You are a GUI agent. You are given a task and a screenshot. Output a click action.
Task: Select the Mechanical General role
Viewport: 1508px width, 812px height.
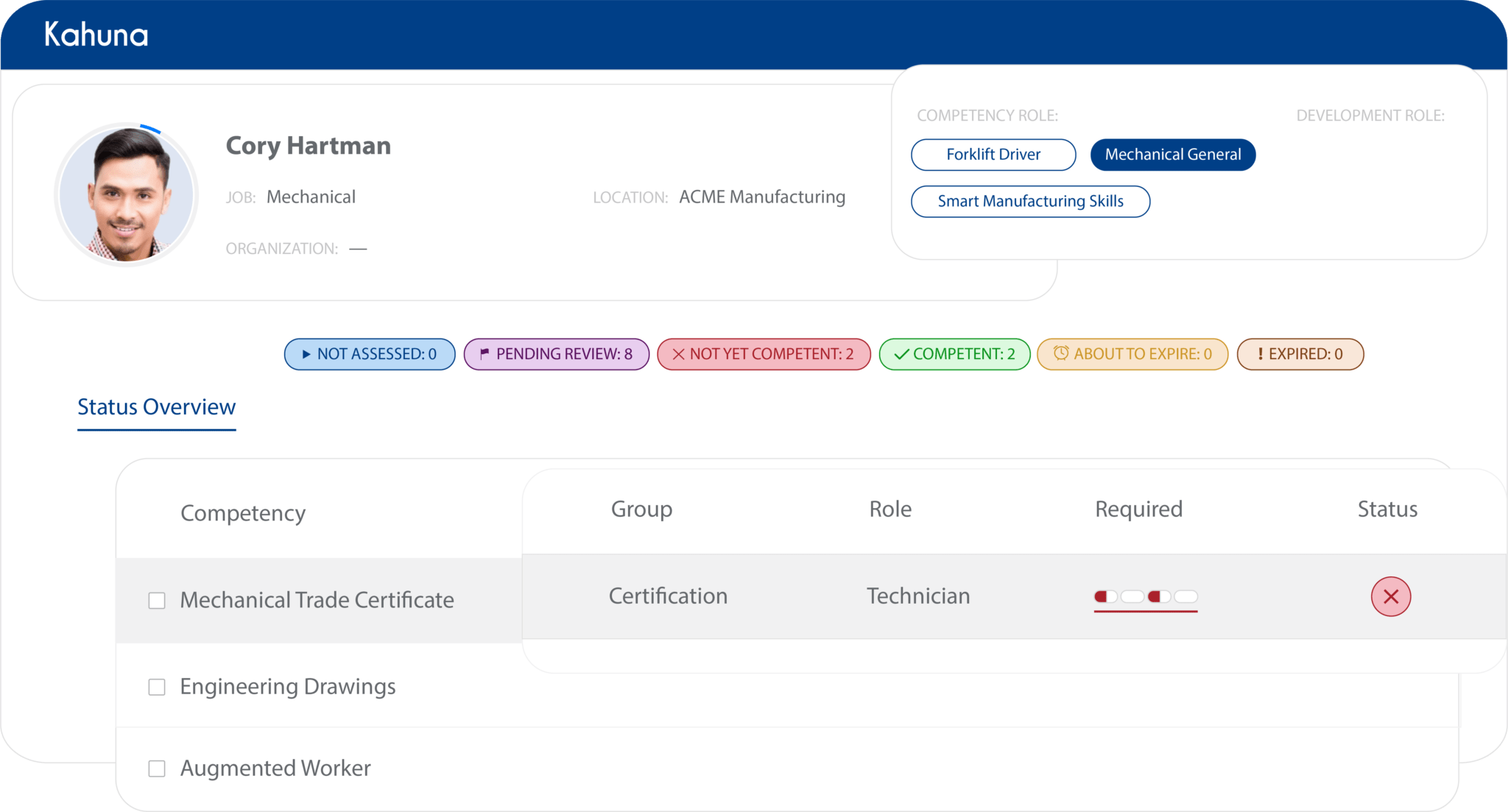1172,155
